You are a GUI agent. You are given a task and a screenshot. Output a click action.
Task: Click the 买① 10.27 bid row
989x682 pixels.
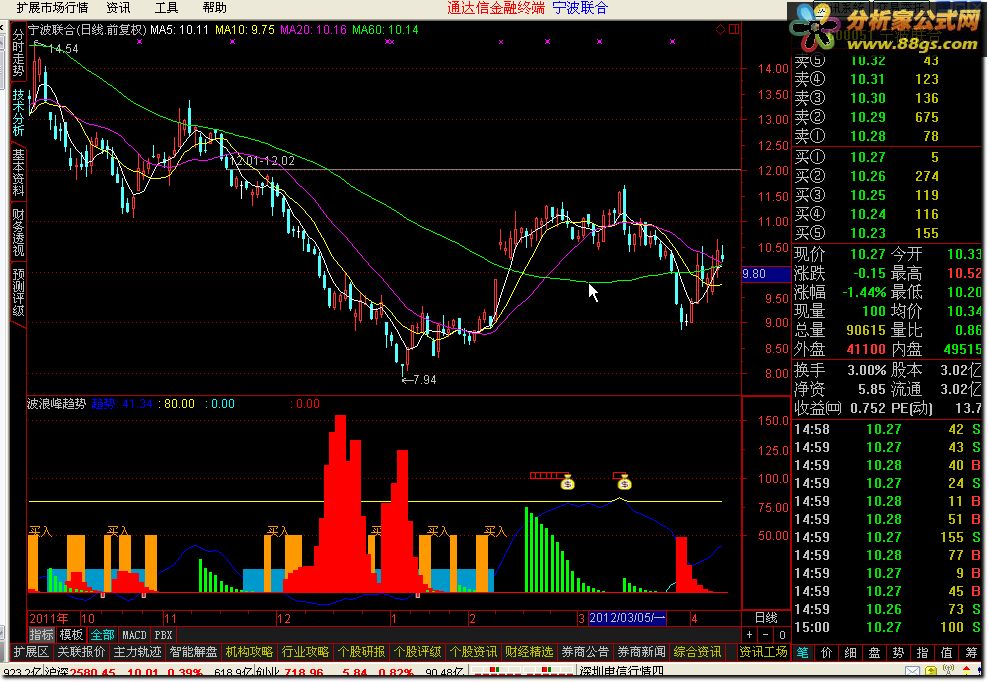click(887, 157)
